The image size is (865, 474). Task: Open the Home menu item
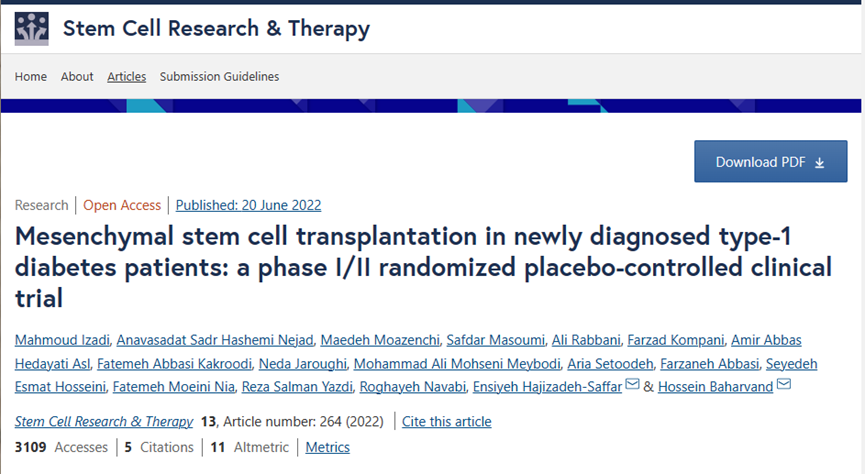point(31,77)
